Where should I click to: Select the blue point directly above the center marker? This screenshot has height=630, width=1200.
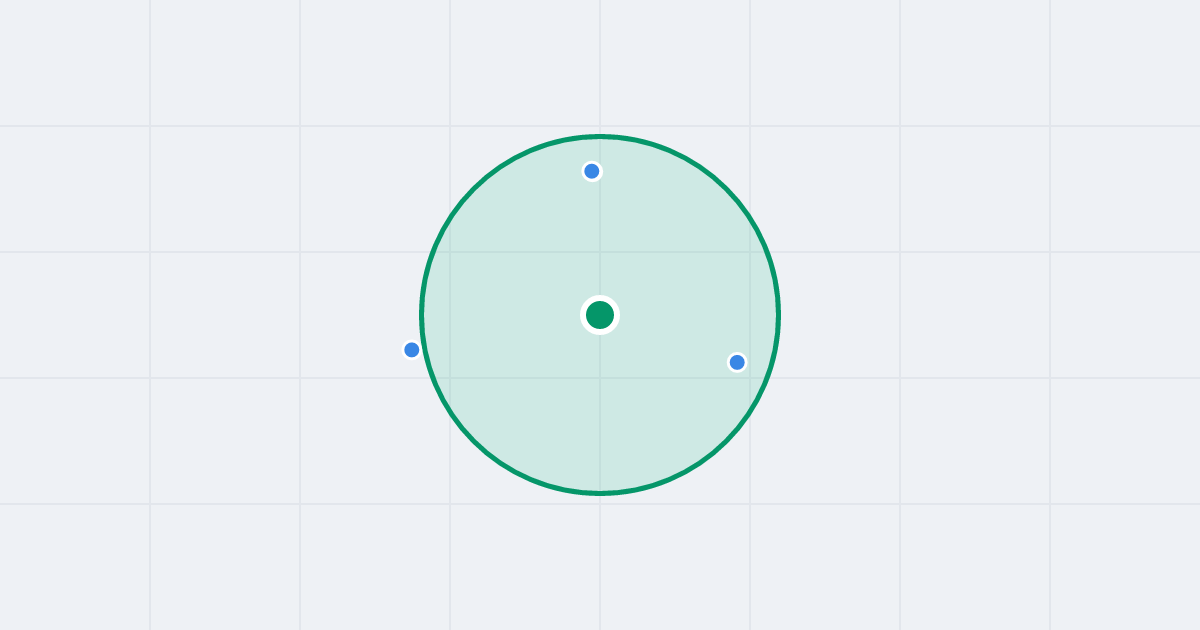tap(592, 171)
